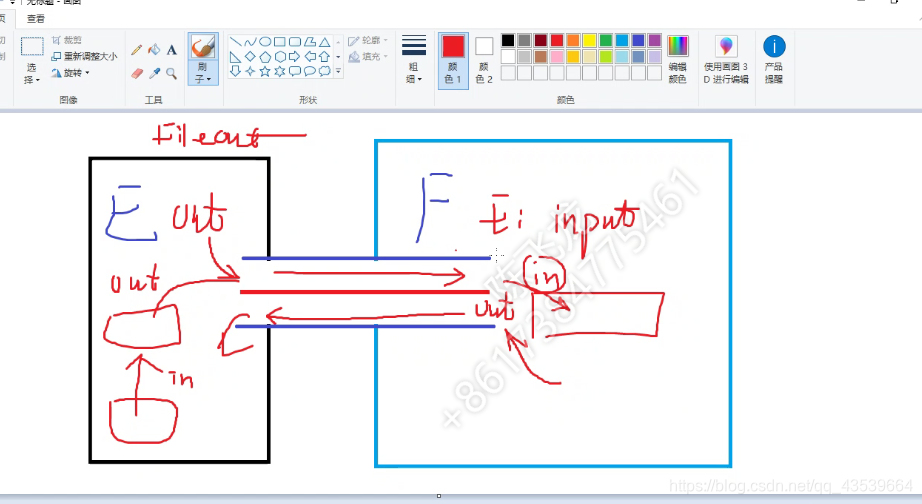Choose the Curve shape
This screenshot has height=504, width=922.
coord(250,42)
